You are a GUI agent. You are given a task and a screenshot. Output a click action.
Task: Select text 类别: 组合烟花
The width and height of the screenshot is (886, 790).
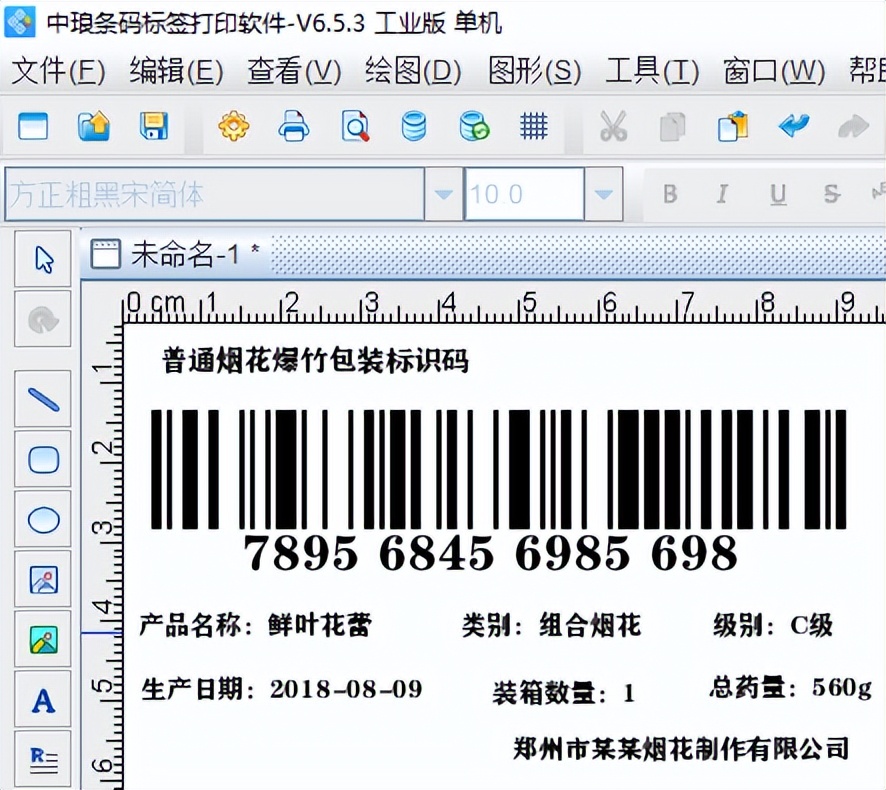(x=551, y=625)
